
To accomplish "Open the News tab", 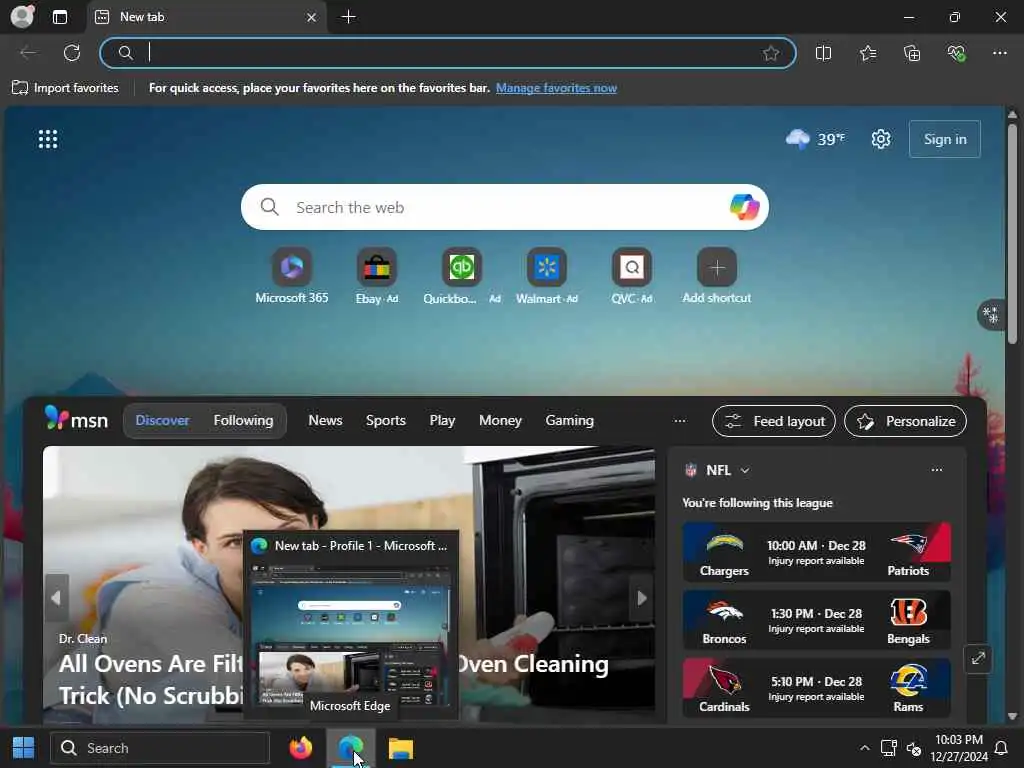I will pyautogui.click(x=325, y=421).
